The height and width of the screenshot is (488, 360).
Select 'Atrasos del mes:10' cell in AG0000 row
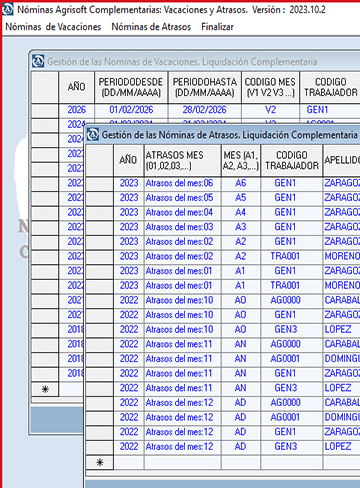tap(182, 300)
